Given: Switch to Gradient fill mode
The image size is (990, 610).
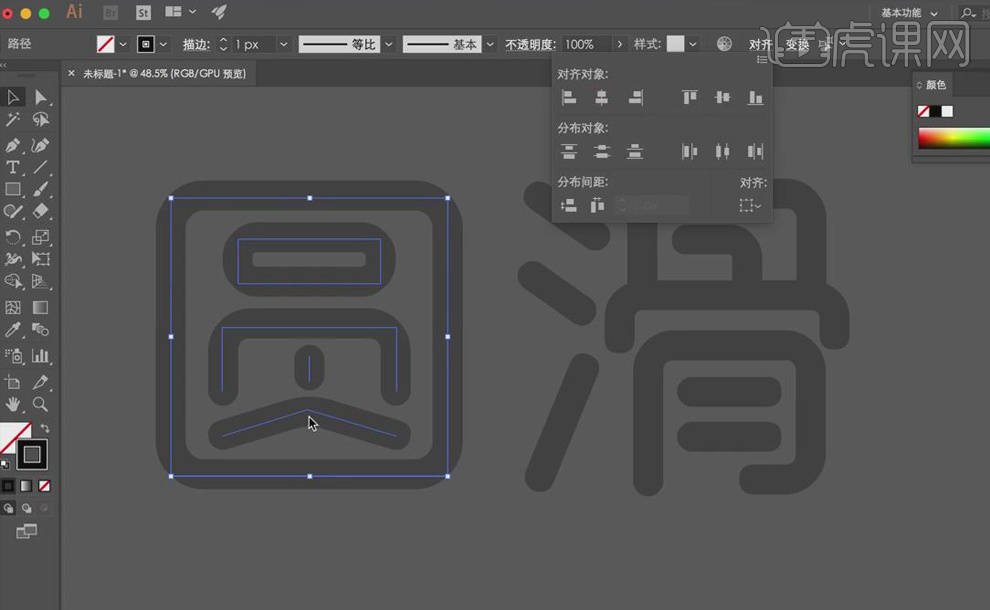Looking at the screenshot, I should pyautogui.click(x=27, y=486).
